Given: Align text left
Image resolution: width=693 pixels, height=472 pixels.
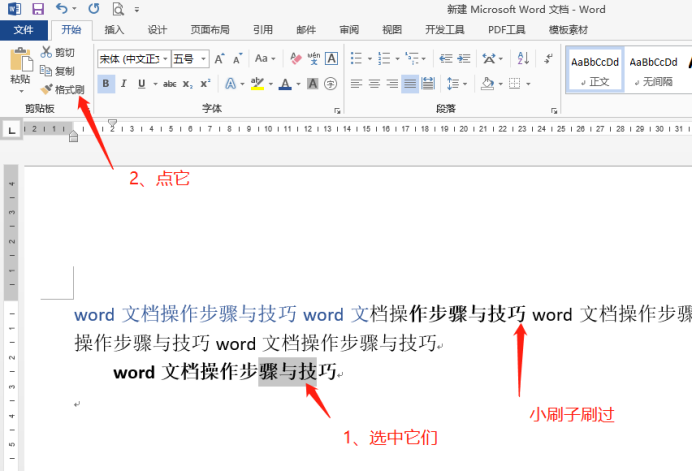Looking at the screenshot, I should point(356,84).
